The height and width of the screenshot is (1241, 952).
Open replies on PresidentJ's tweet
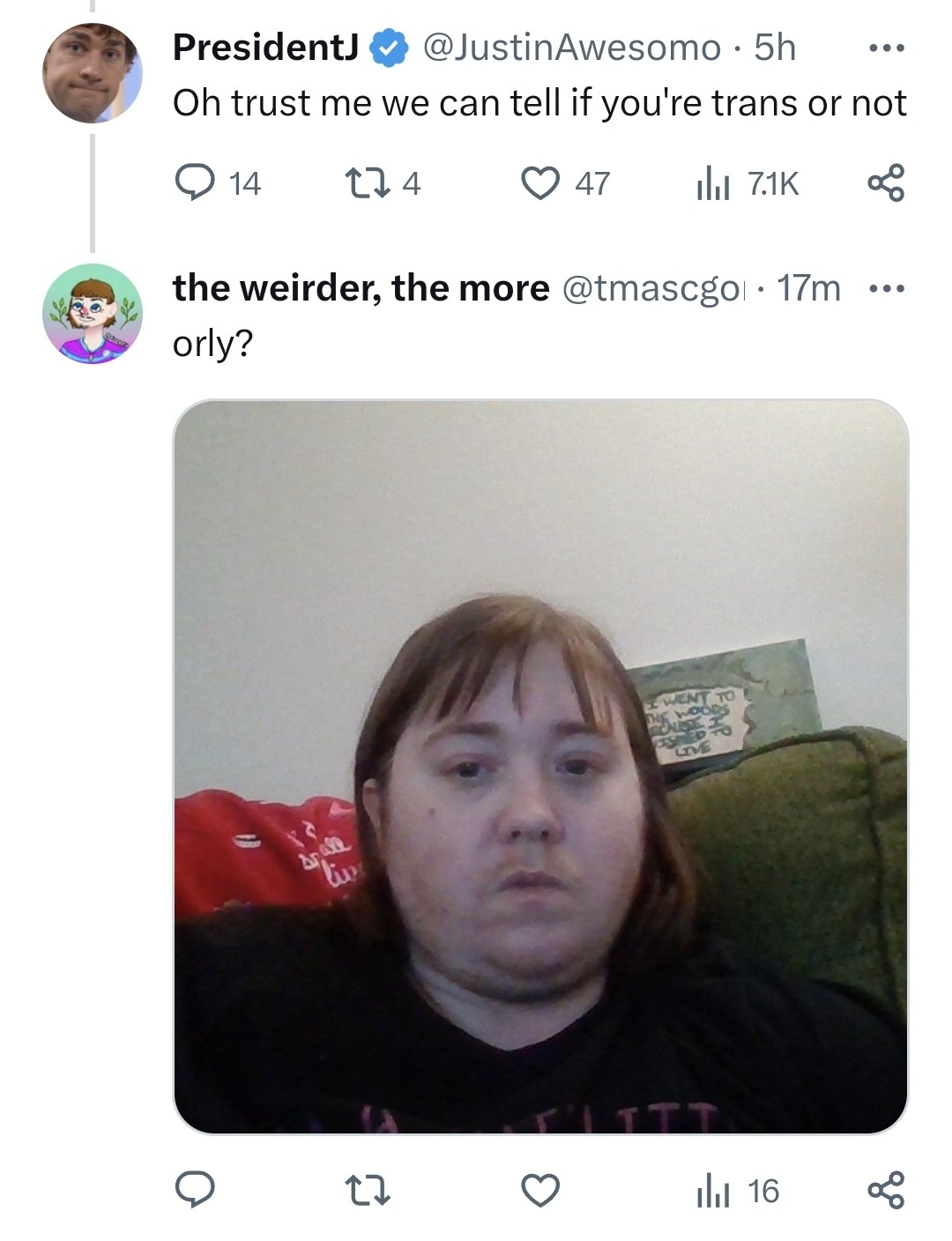point(217,183)
